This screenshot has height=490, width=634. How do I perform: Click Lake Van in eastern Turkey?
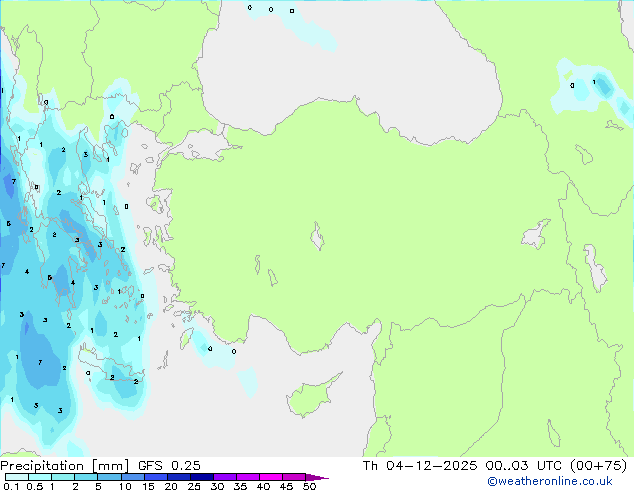coord(535,235)
